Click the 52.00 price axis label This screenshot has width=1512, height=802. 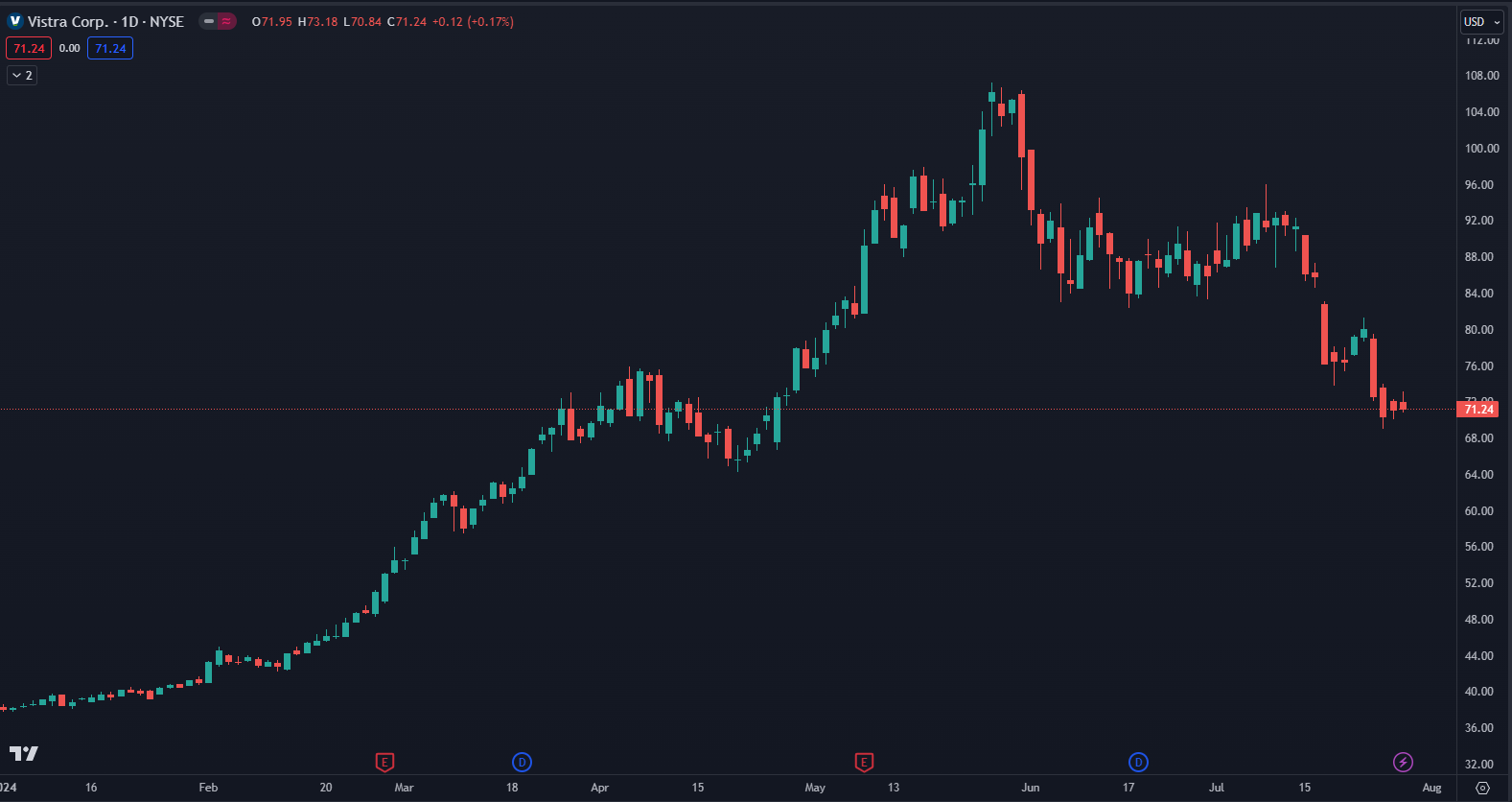[1479, 583]
